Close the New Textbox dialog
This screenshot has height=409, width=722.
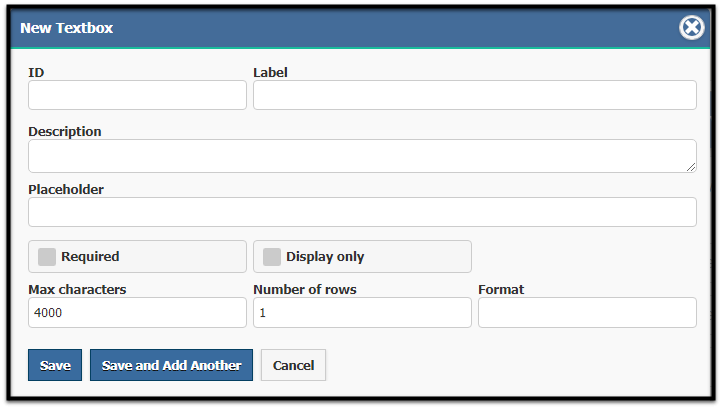point(691,28)
